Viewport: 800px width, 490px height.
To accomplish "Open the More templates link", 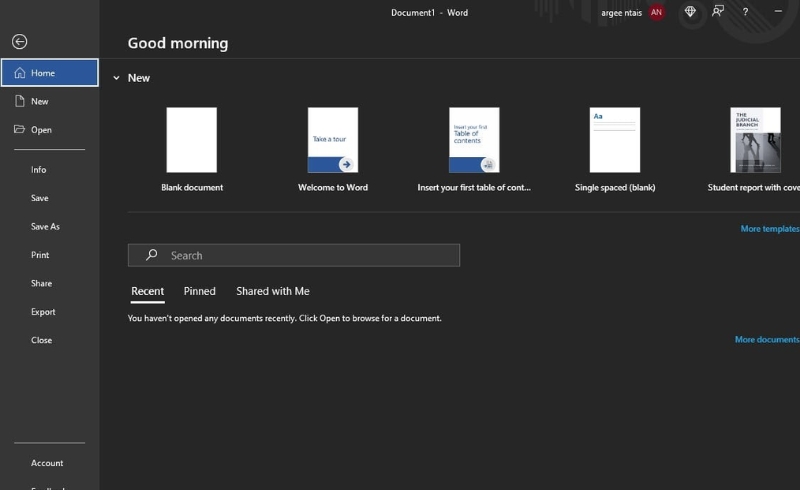I will click(770, 229).
